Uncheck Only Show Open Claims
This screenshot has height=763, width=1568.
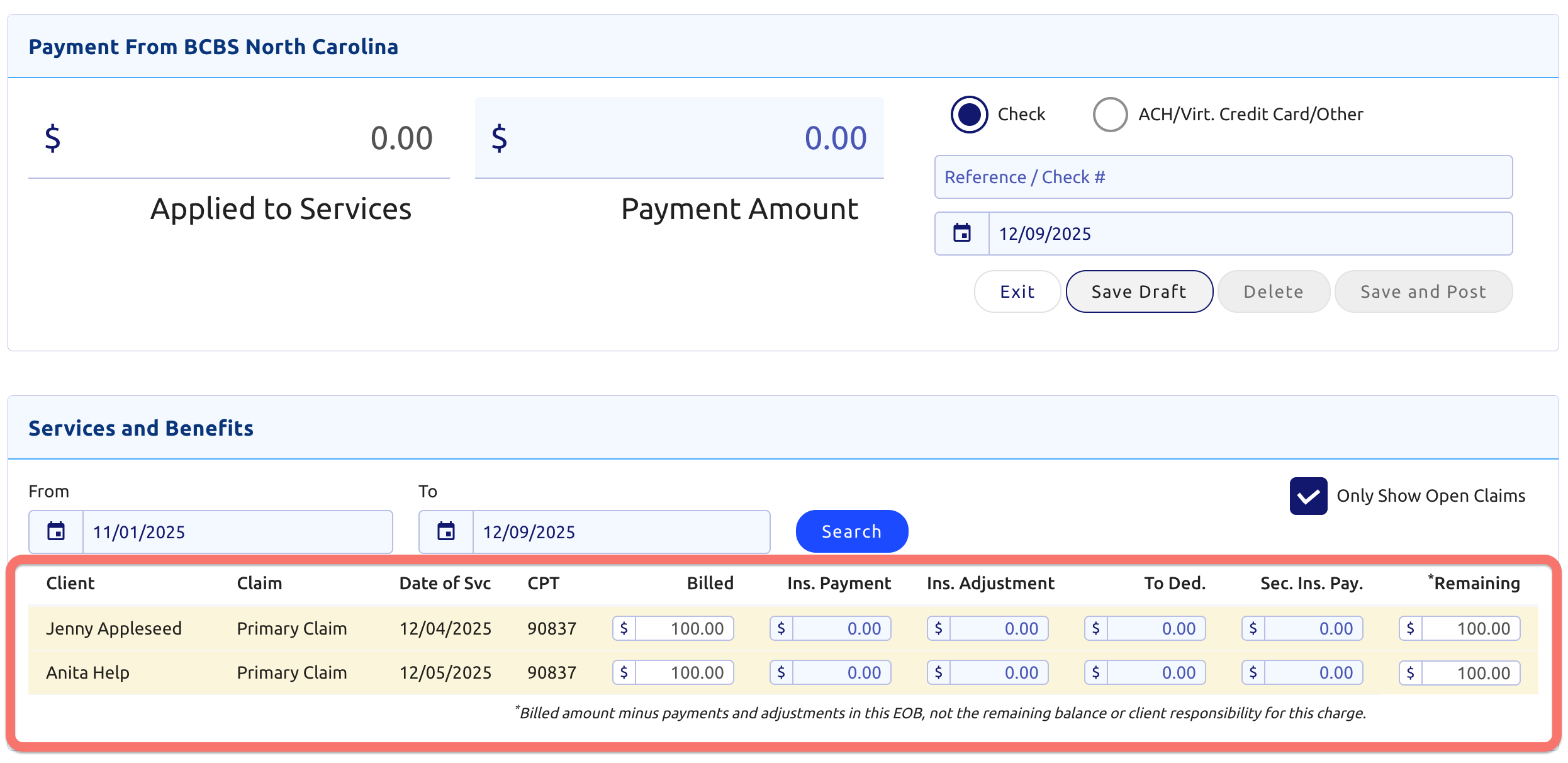tap(1308, 496)
